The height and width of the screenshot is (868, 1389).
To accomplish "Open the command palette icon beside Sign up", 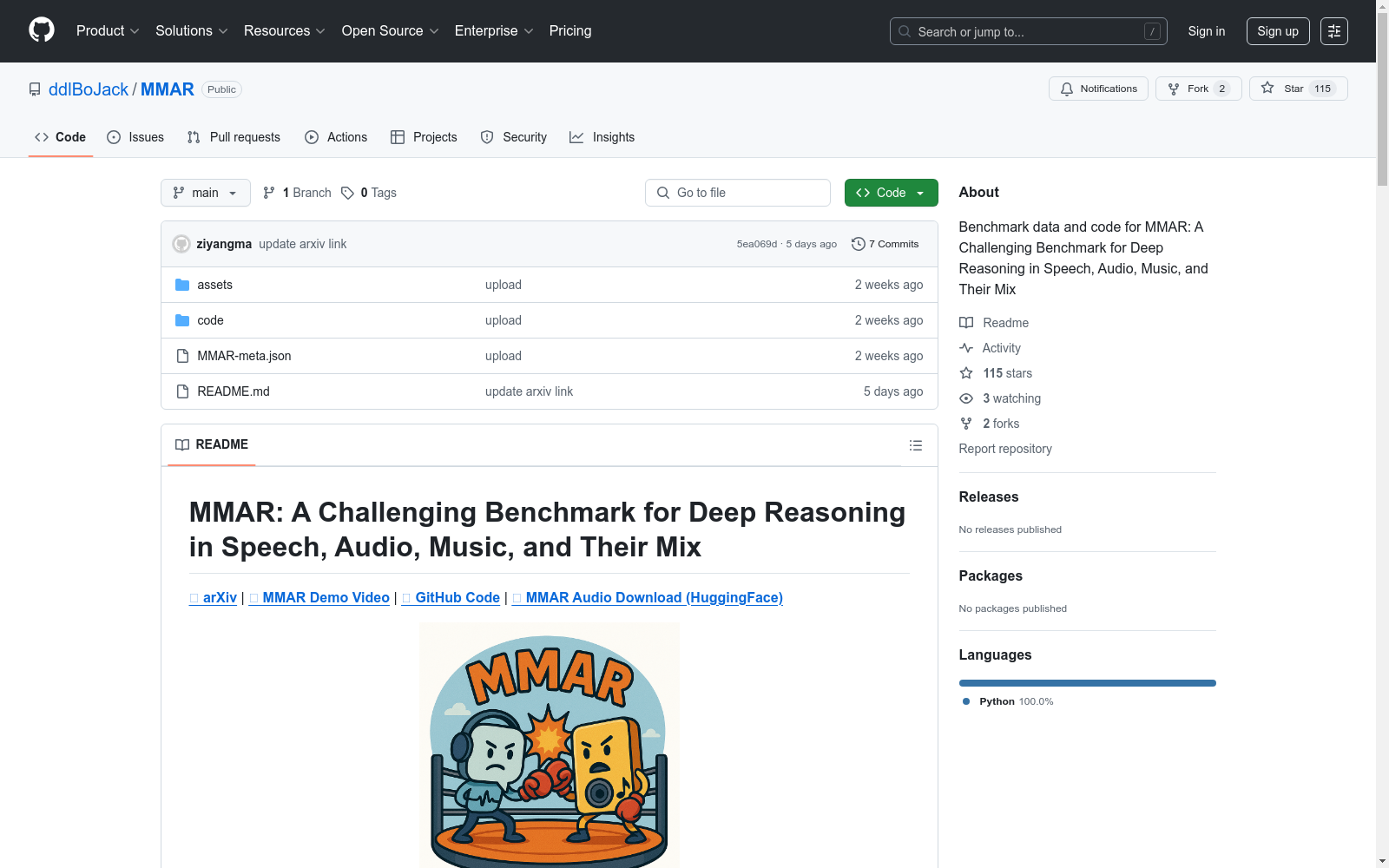I will 1334,31.
